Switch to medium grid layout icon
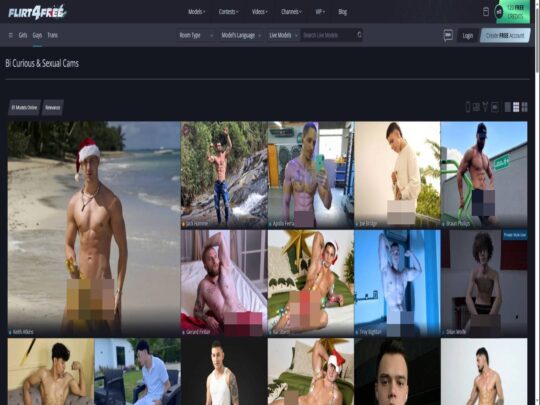Screen dimensions: 540x405 [516, 107]
